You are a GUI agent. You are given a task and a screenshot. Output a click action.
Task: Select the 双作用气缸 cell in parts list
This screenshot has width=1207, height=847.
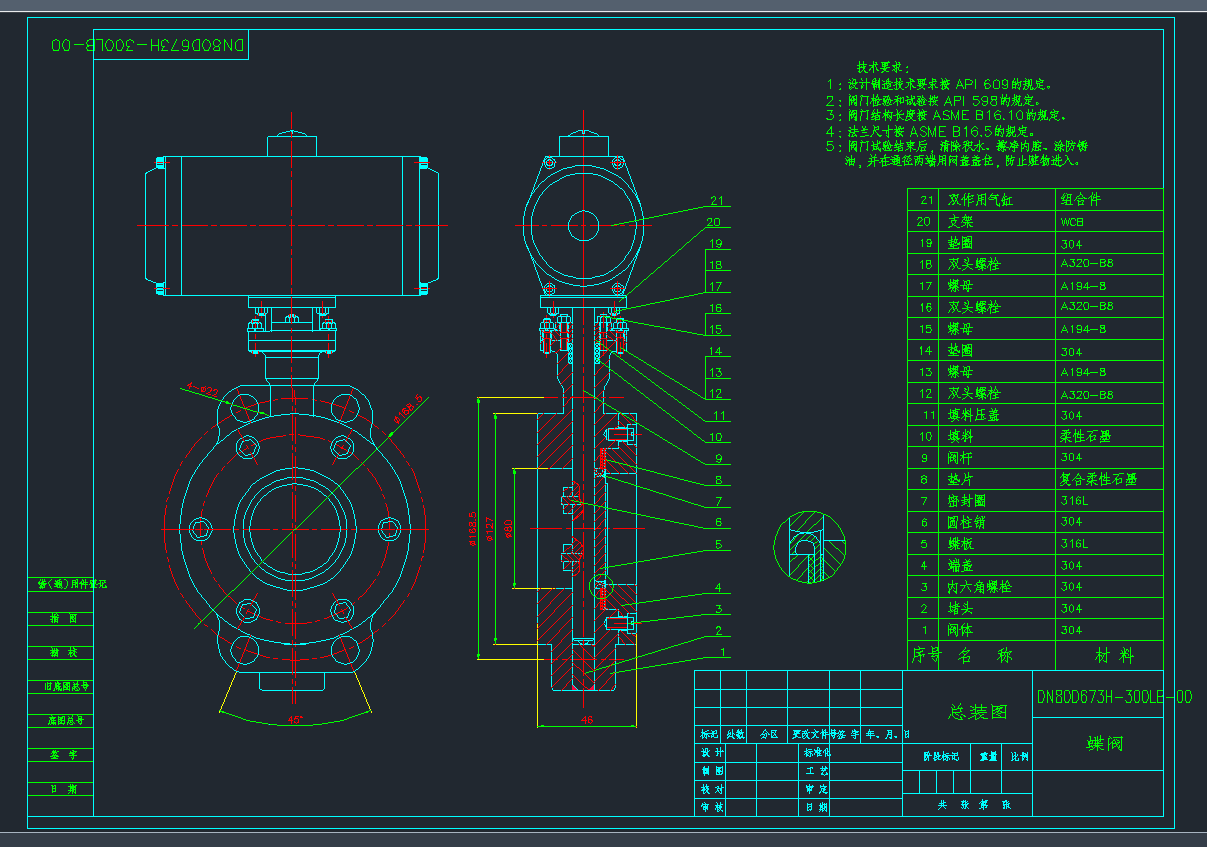[x=980, y=200]
